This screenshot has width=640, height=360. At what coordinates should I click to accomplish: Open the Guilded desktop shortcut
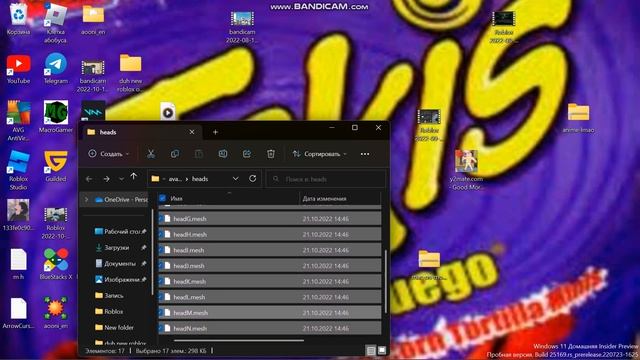pyautogui.click(x=56, y=167)
